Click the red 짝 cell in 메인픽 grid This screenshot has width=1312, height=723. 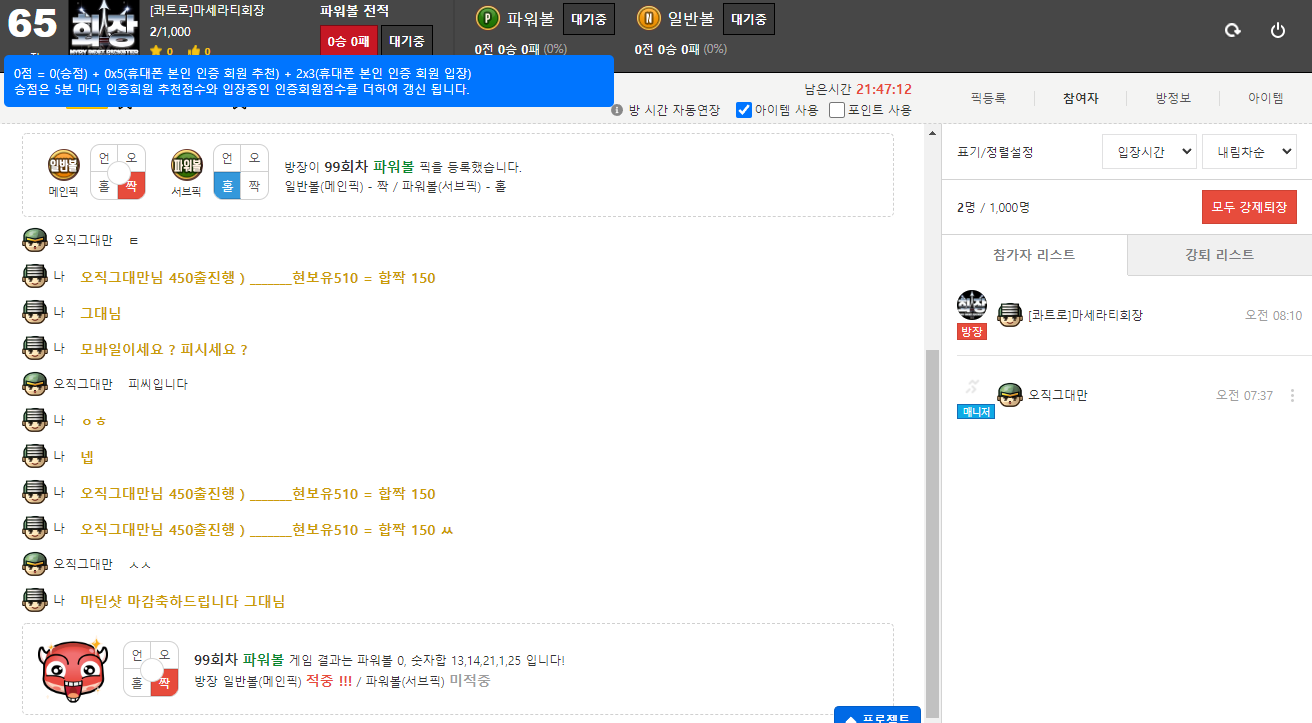click(132, 186)
